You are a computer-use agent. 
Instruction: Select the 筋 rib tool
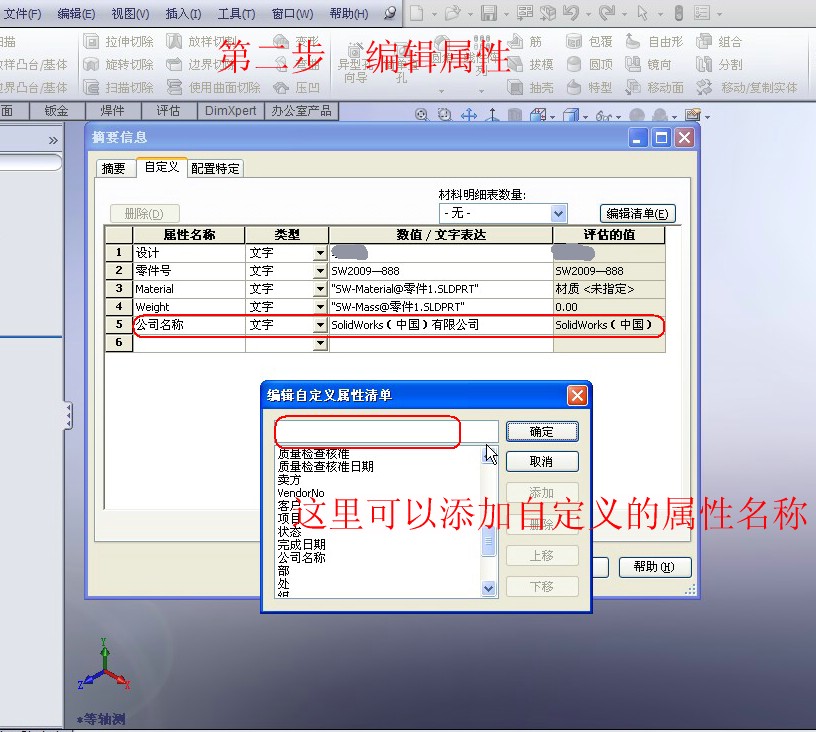click(x=525, y=41)
